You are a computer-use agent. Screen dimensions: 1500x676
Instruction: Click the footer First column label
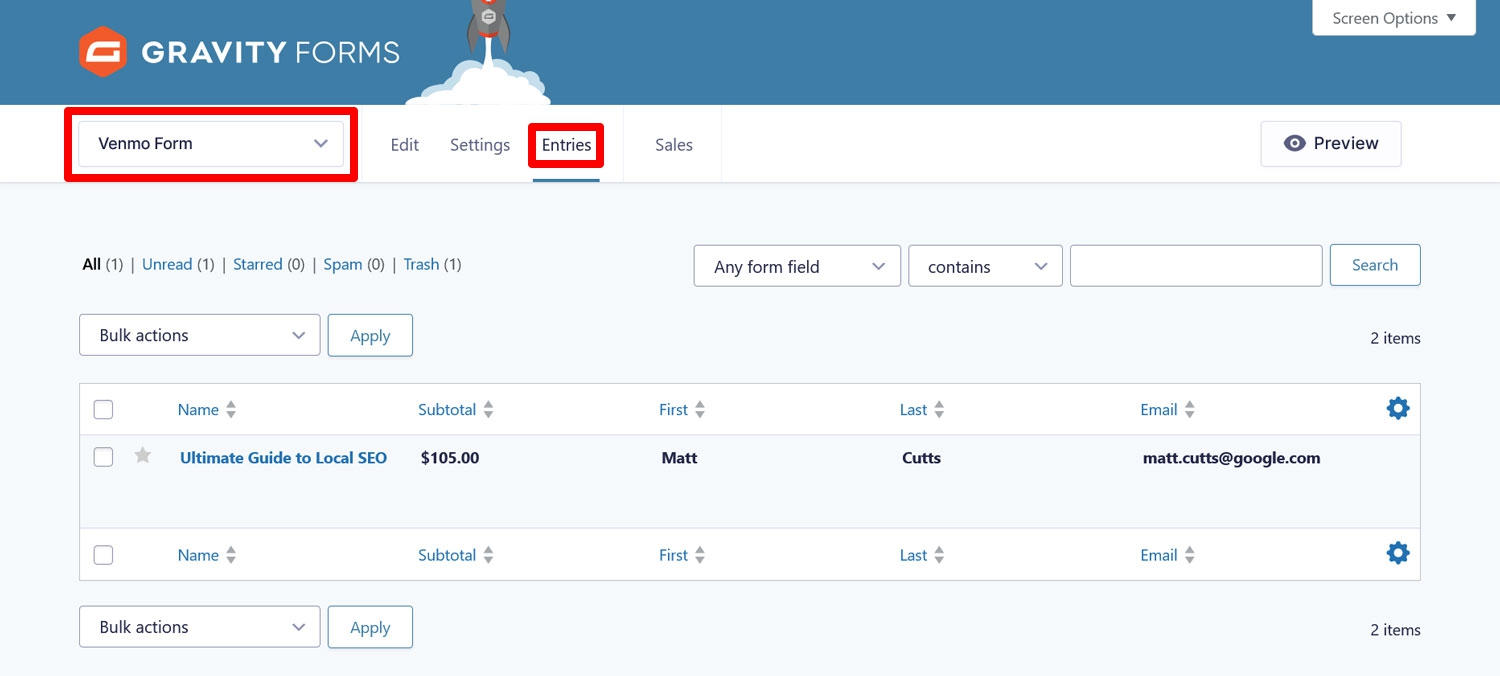point(673,555)
